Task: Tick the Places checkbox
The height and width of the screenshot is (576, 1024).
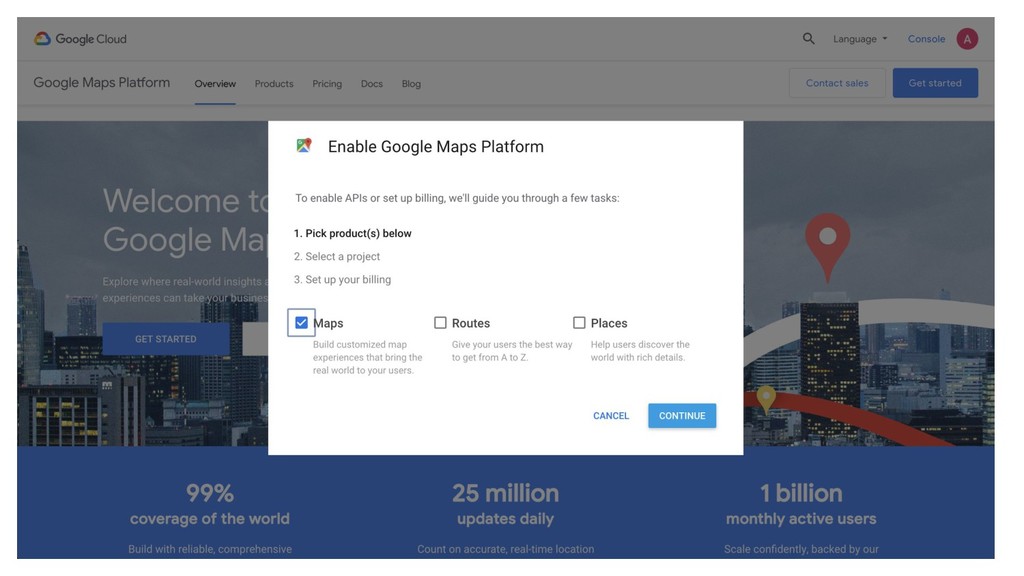Action: pyautogui.click(x=579, y=323)
